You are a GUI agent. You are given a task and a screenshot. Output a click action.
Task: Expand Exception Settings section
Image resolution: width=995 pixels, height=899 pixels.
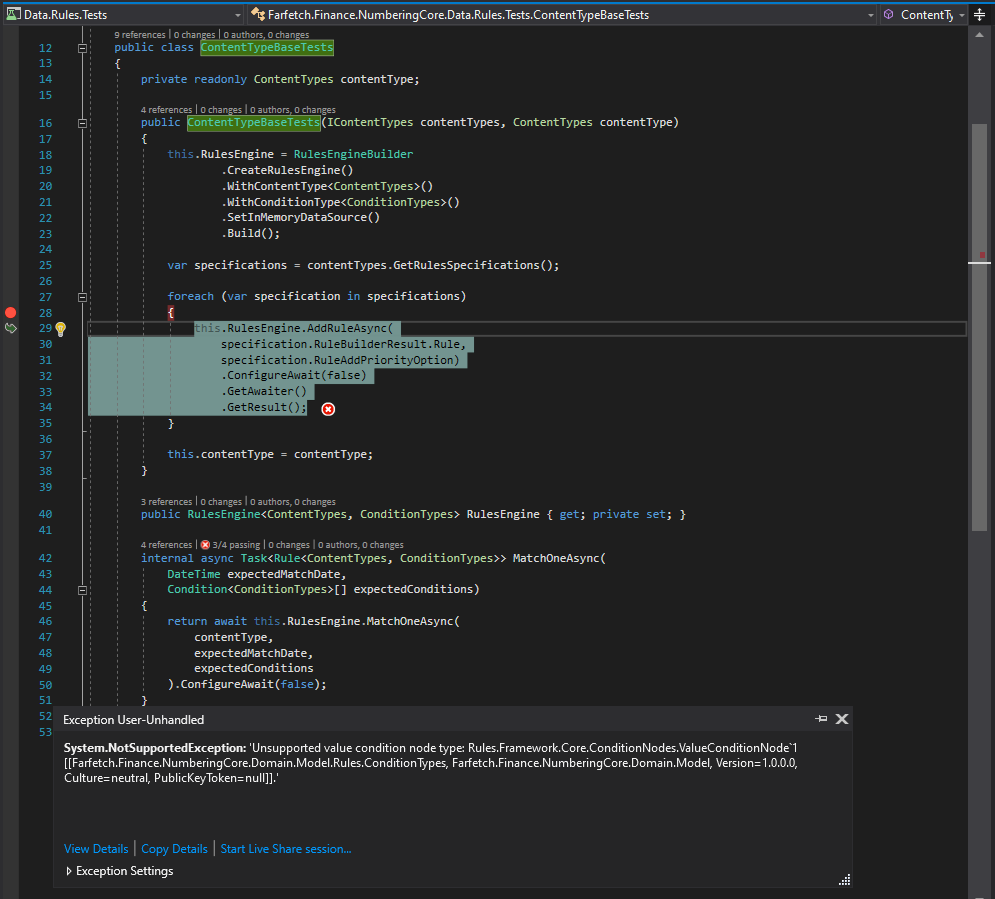69,871
